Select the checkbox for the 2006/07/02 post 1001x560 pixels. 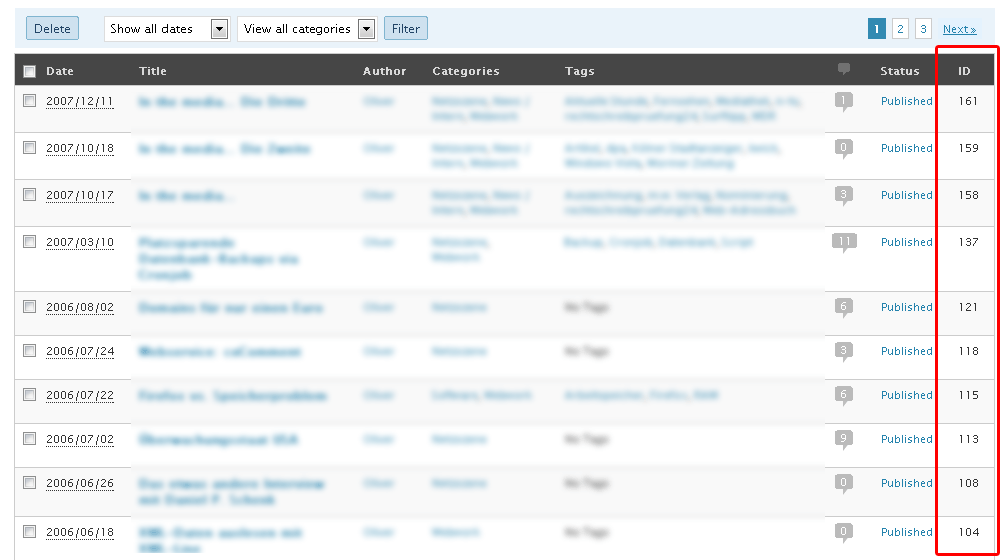[x=30, y=438]
